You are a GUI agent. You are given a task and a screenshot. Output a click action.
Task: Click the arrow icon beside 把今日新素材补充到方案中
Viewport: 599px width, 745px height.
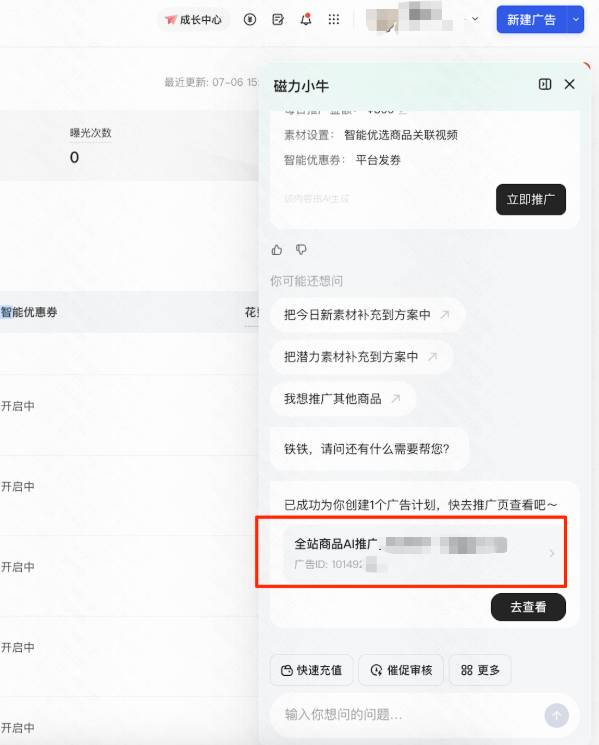445,315
